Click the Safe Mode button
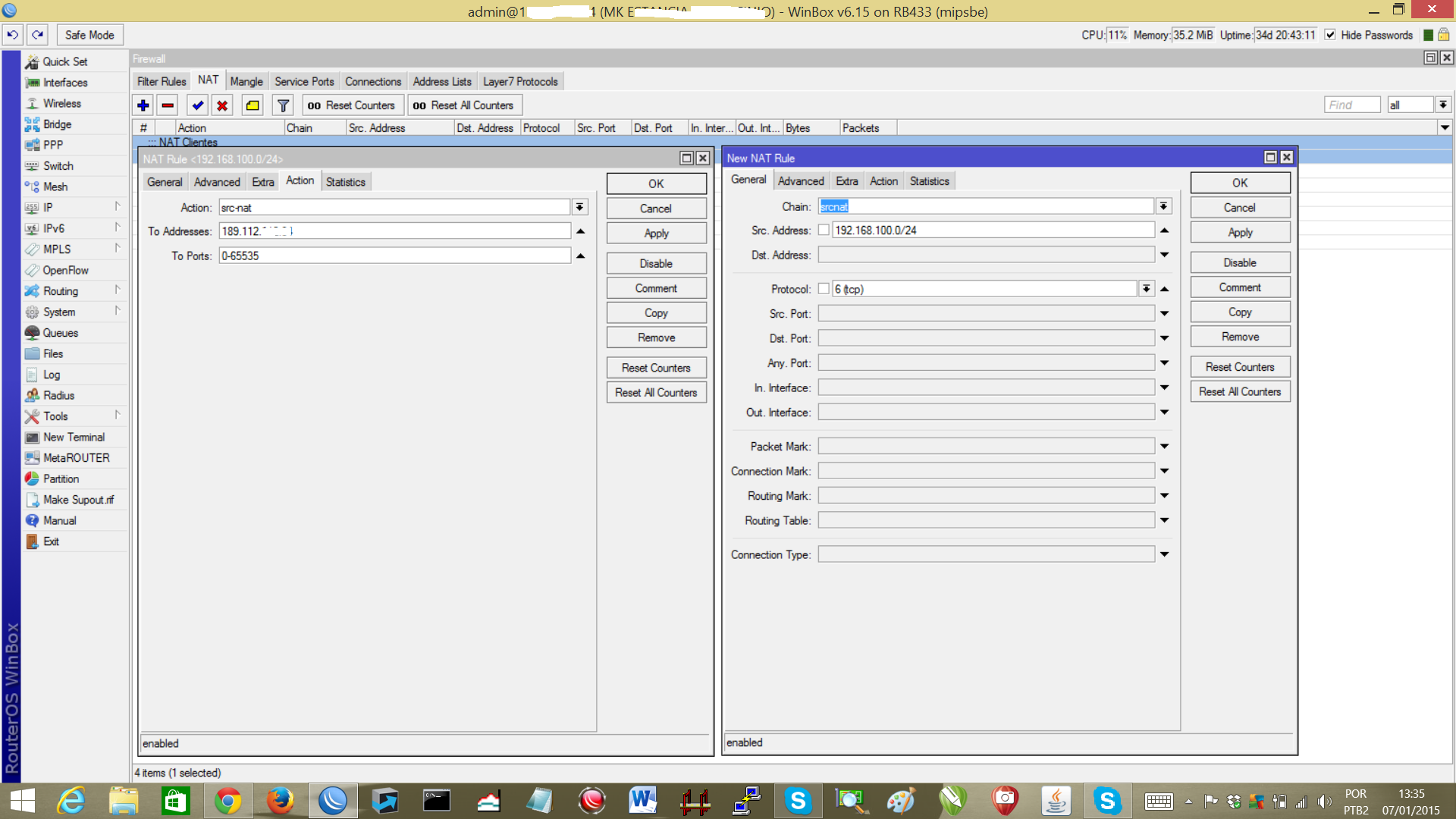 point(89,35)
